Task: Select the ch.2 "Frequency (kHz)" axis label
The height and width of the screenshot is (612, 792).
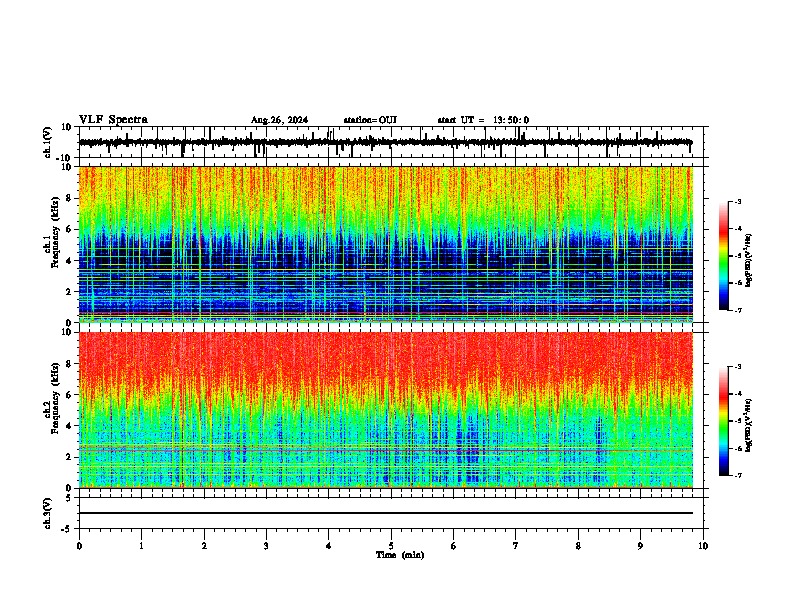Action: pos(56,398)
